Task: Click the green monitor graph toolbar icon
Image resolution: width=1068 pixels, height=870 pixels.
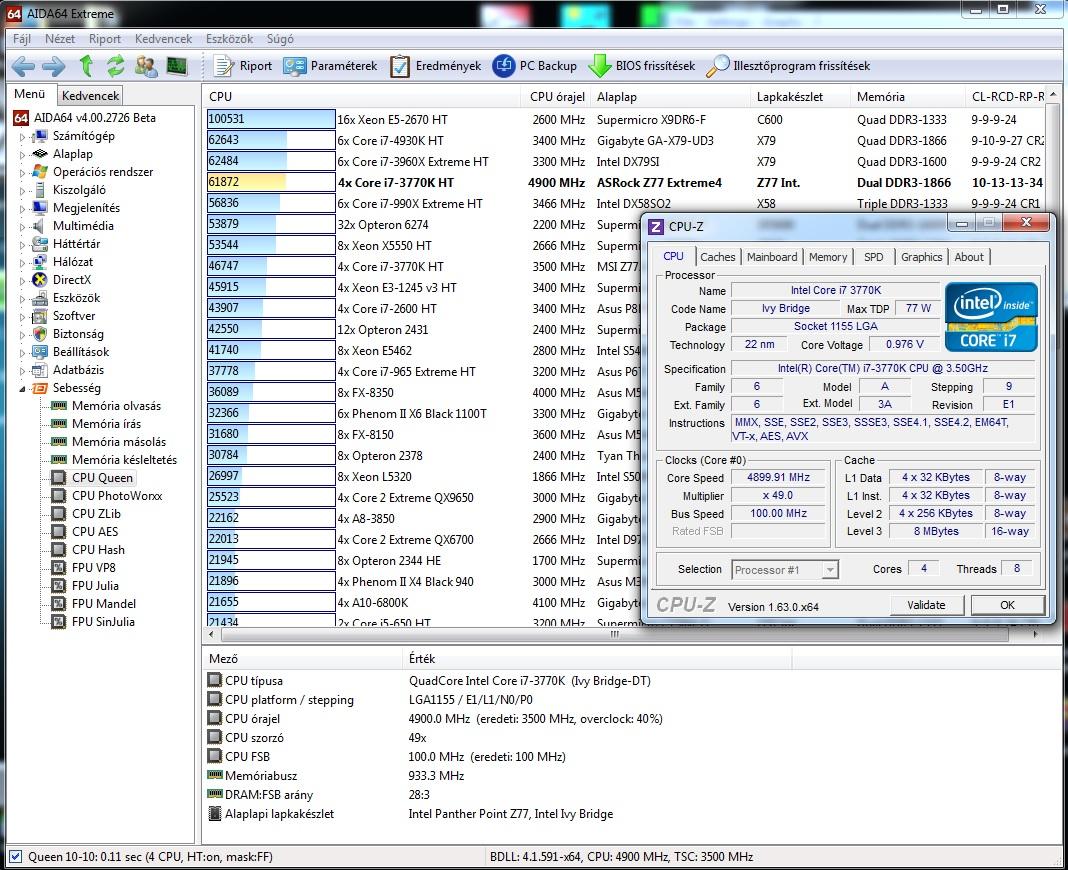Action: pos(176,66)
